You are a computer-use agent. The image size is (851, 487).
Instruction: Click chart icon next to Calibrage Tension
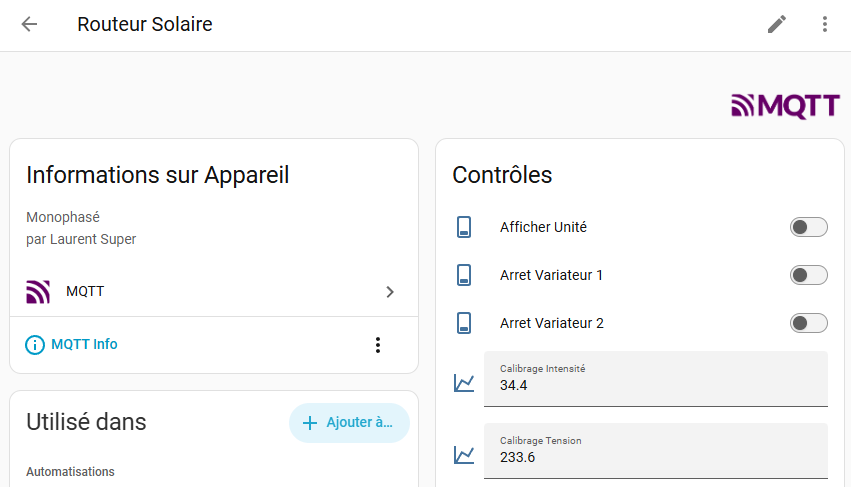(464, 455)
